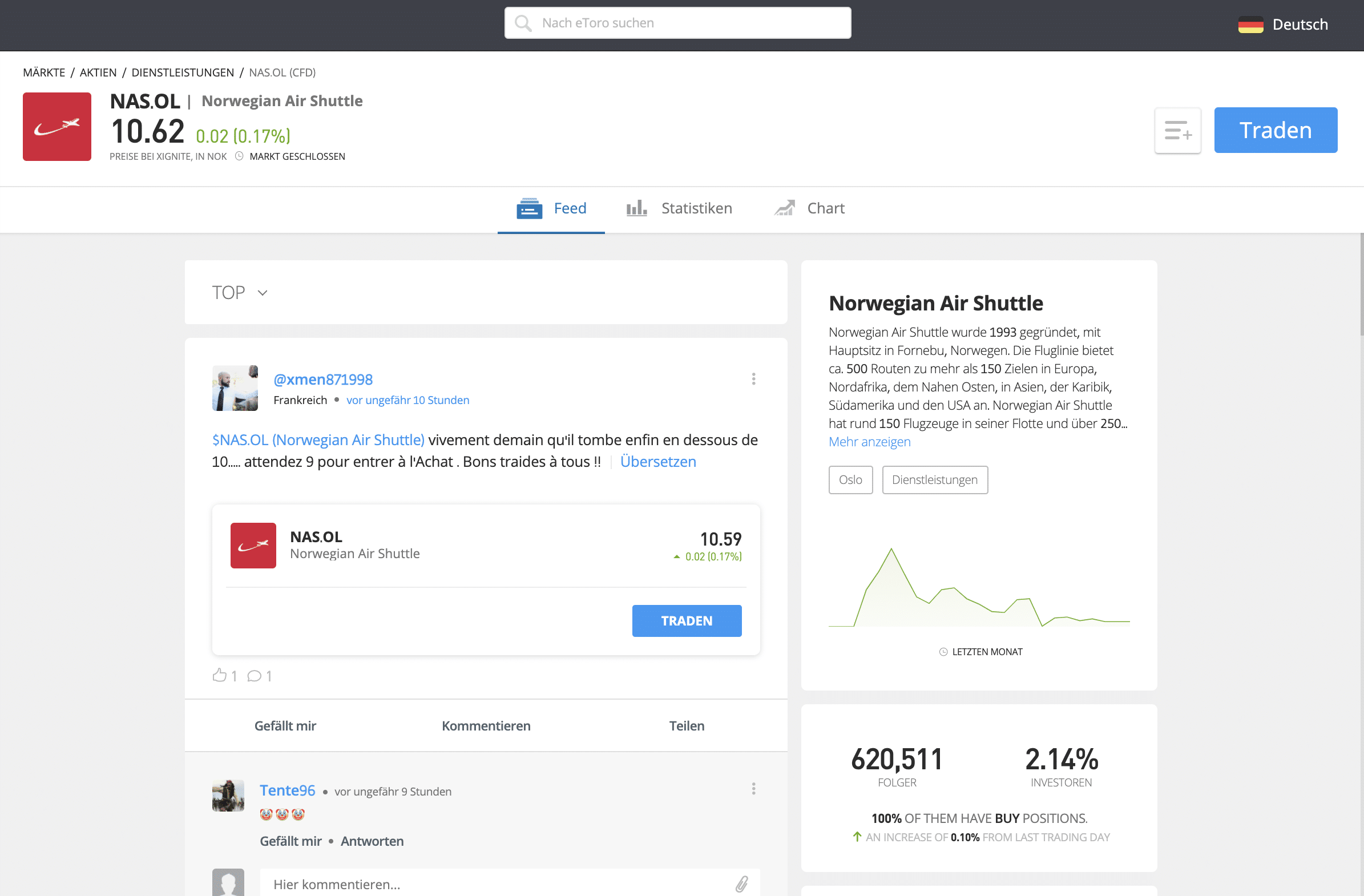Click the clock icon next to Markt Geschlossen

239,156
